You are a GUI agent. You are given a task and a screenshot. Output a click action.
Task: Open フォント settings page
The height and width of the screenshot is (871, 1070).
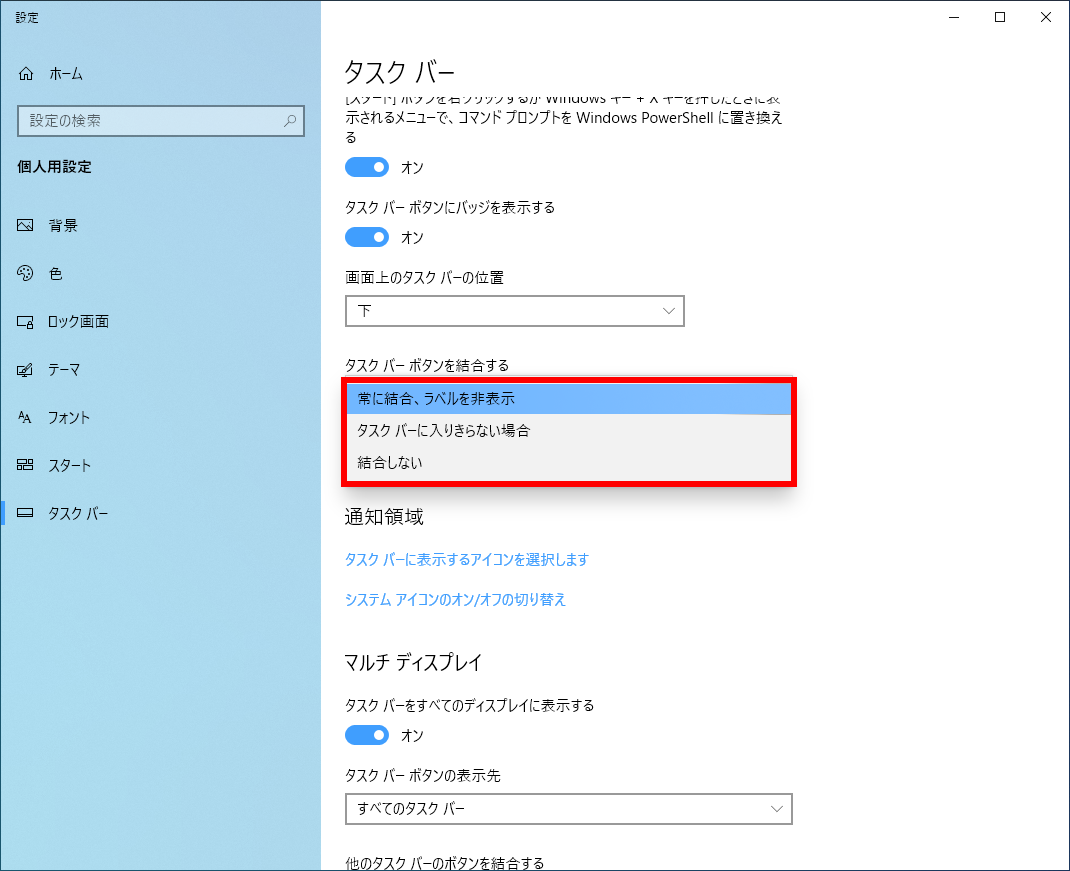click(x=160, y=417)
